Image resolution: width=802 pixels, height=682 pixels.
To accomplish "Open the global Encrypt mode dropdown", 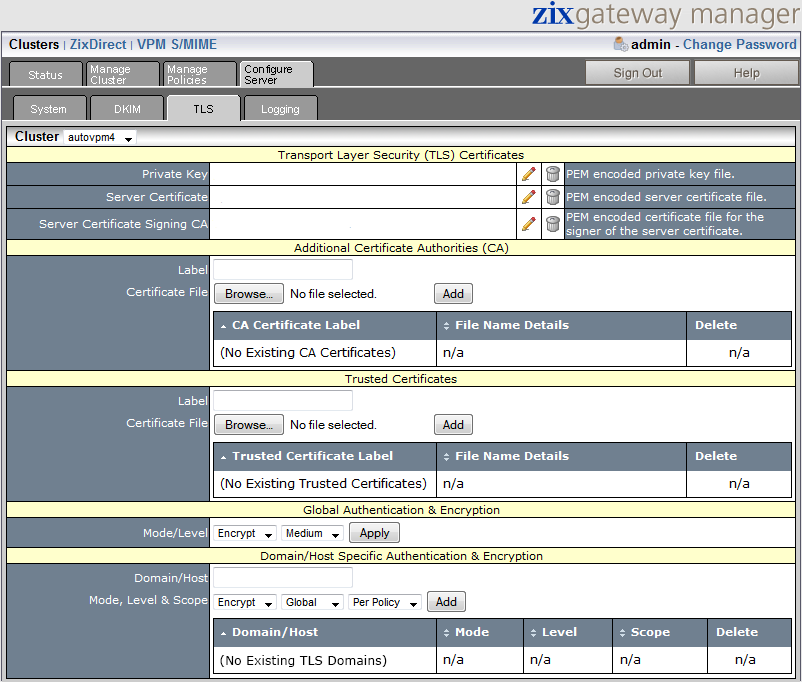I will (244, 533).
